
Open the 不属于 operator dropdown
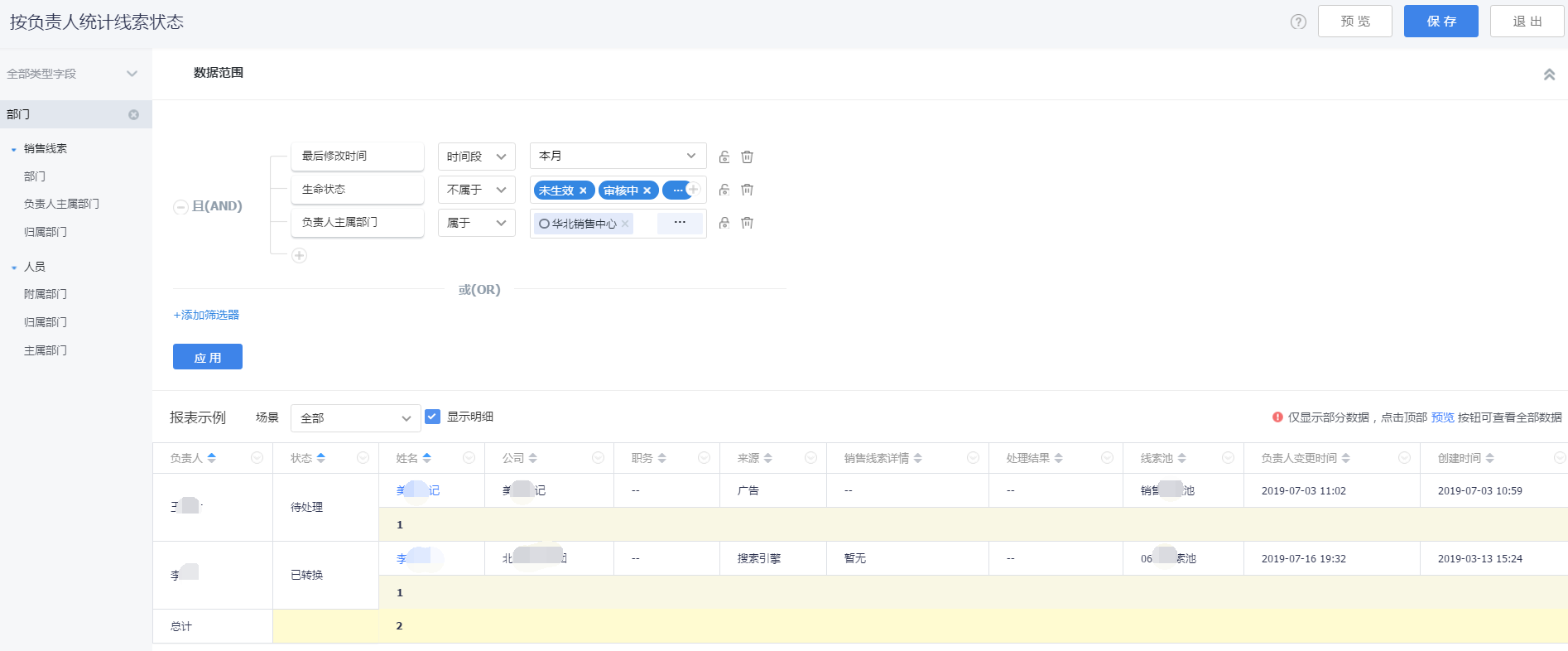coord(477,190)
